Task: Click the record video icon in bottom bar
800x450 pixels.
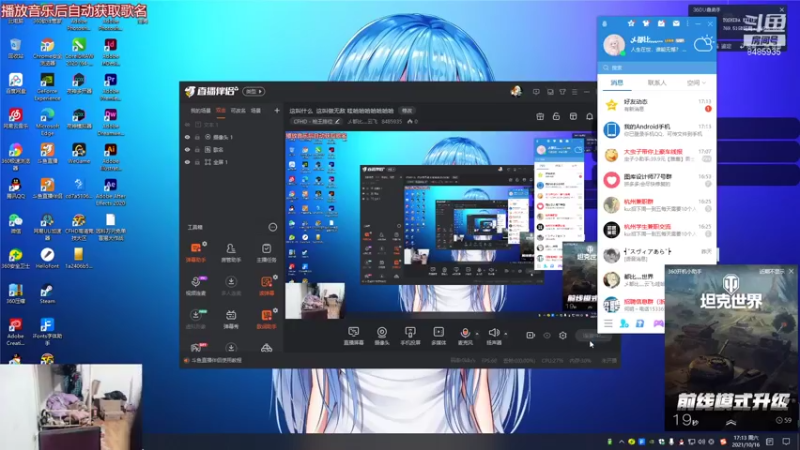Action: (x=531, y=335)
